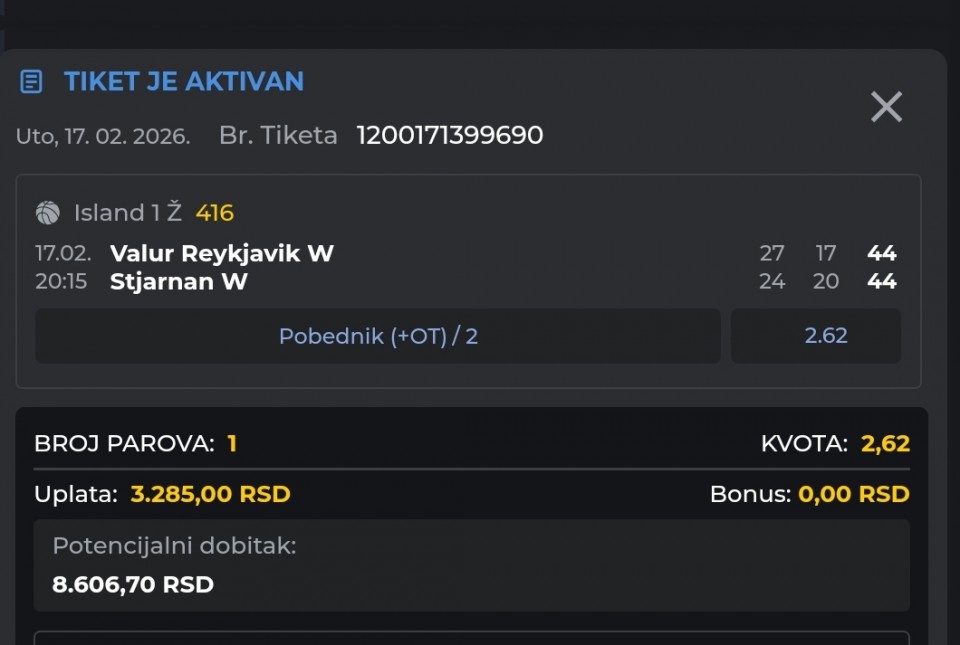Click the 20:15 match start time
The height and width of the screenshot is (645, 960).
(x=63, y=282)
